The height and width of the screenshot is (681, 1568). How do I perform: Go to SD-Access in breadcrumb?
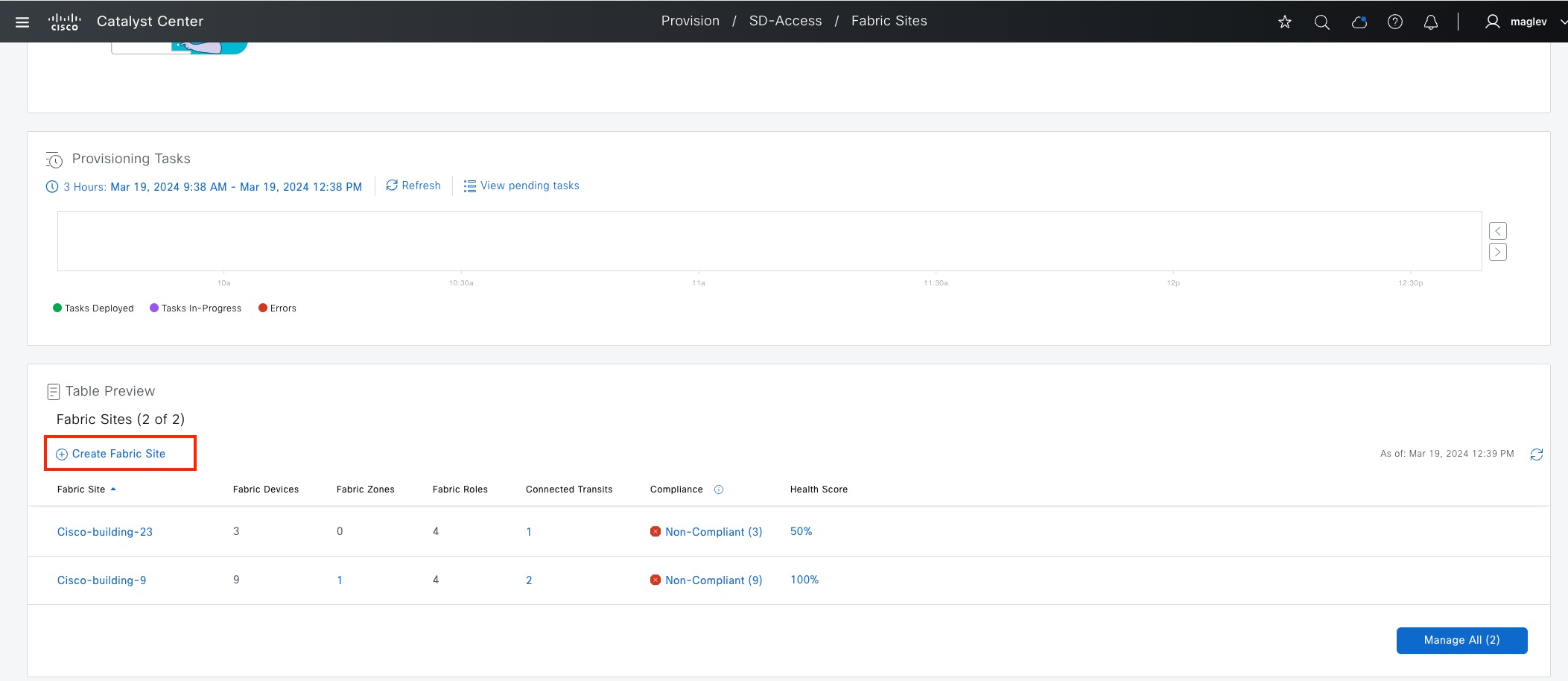click(x=785, y=21)
